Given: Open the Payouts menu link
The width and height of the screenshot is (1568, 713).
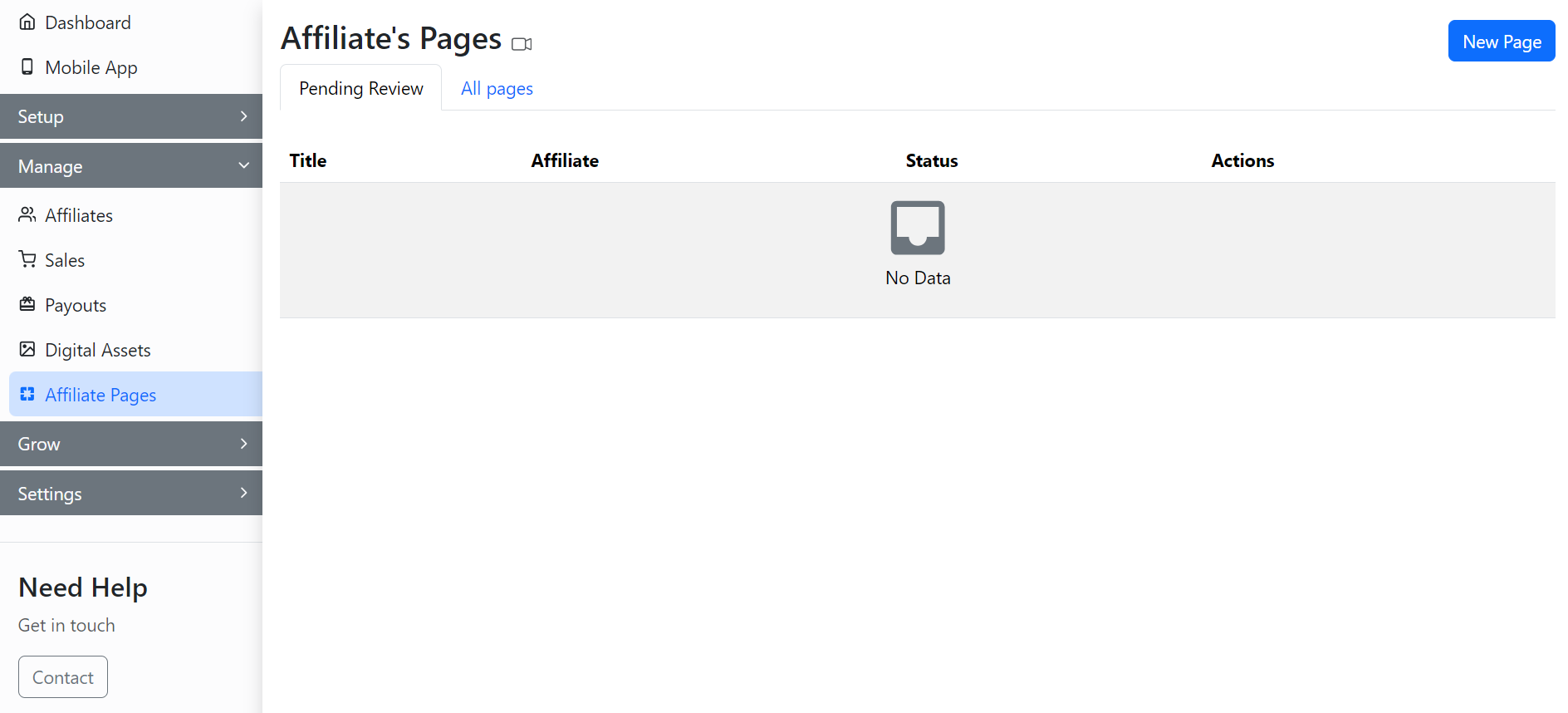Looking at the screenshot, I should (x=76, y=306).
